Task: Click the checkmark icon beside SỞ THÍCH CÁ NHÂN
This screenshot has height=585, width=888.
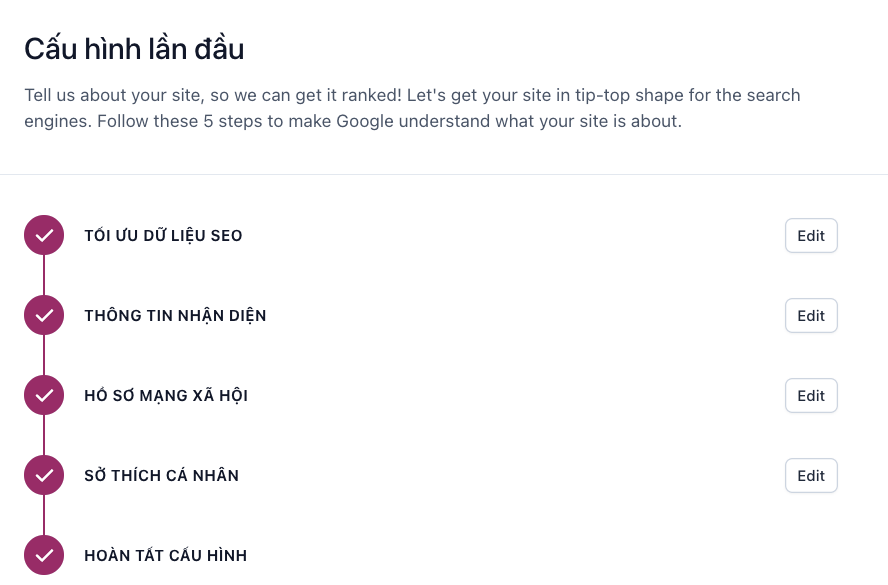Action: pos(43,475)
